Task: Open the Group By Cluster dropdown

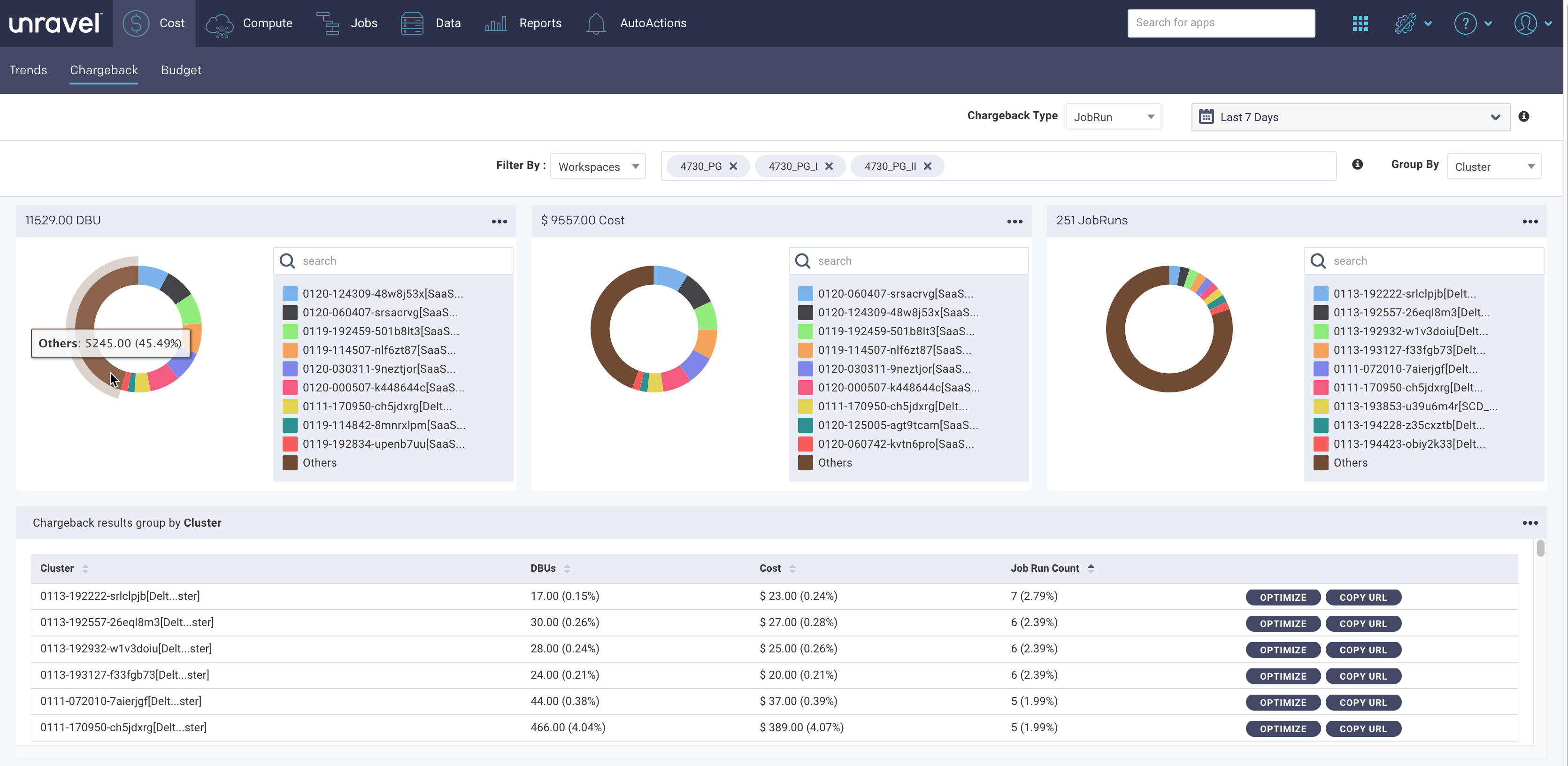Action: tap(1494, 166)
